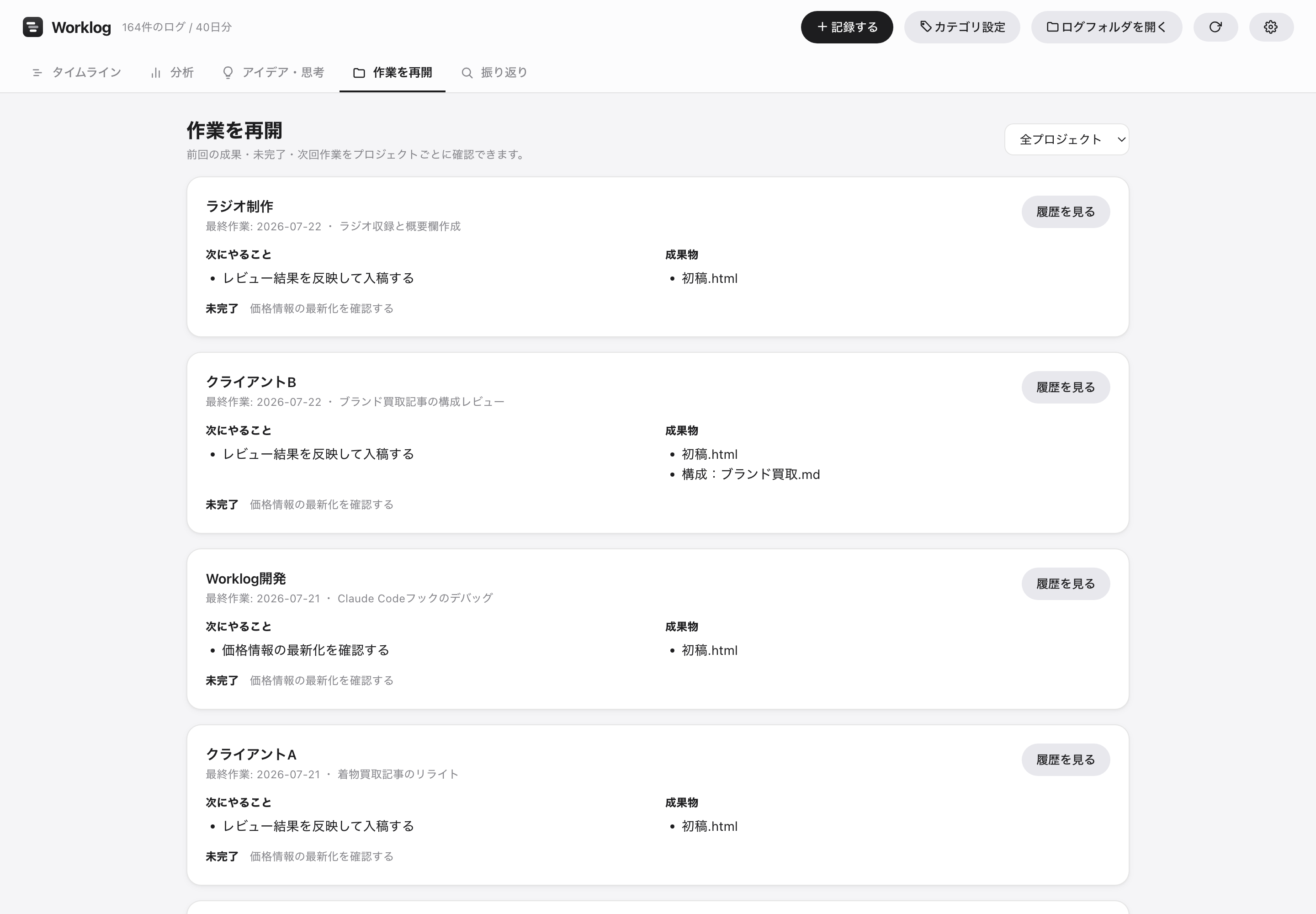The height and width of the screenshot is (914, 1316).
Task: Click レビュー結果を反映して入稿する in クライアントA card
Action: pos(318,826)
